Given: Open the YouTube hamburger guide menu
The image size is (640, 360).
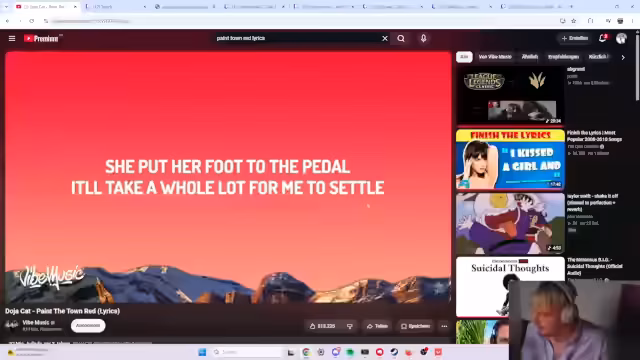Looking at the screenshot, I should point(12,38).
